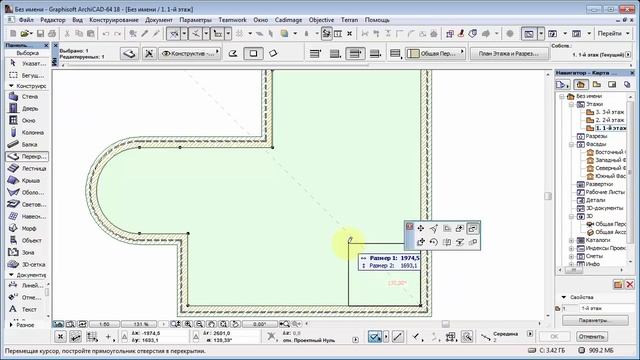Open the 2. 2-й этаж story
The image size is (640, 360).
coord(605,120)
